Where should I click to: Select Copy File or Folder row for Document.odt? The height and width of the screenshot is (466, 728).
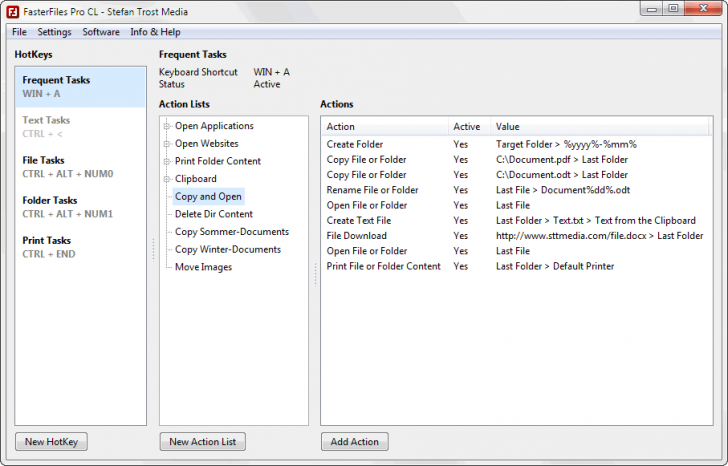point(516,175)
